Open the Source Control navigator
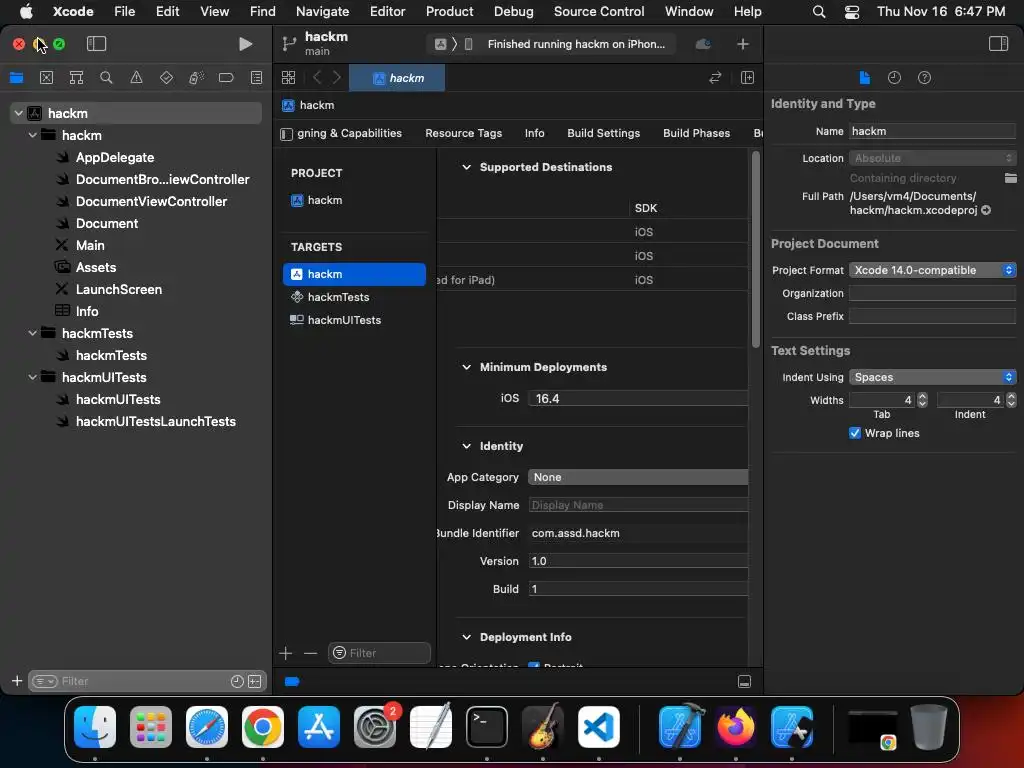 pos(46,78)
